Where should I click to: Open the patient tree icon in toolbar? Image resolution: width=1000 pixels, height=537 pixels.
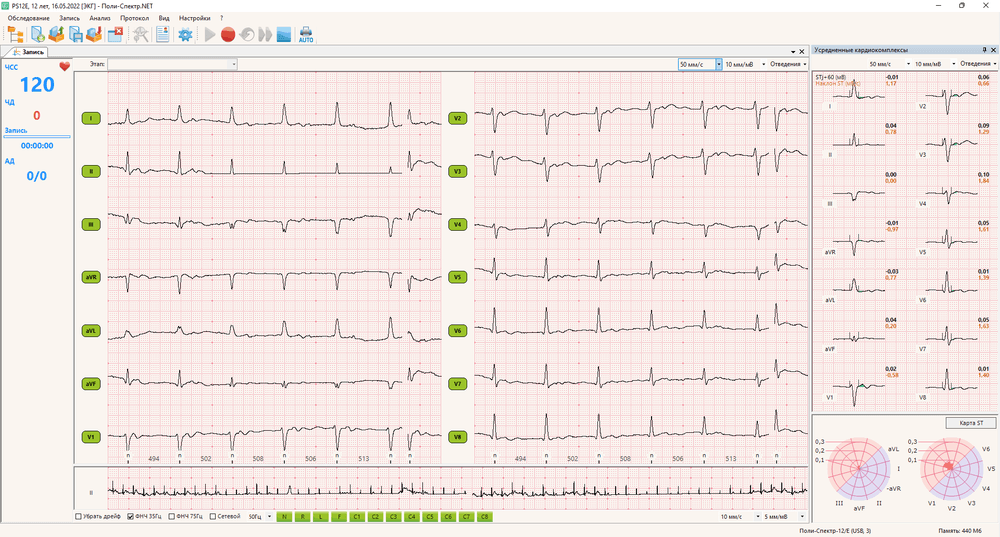(15, 34)
